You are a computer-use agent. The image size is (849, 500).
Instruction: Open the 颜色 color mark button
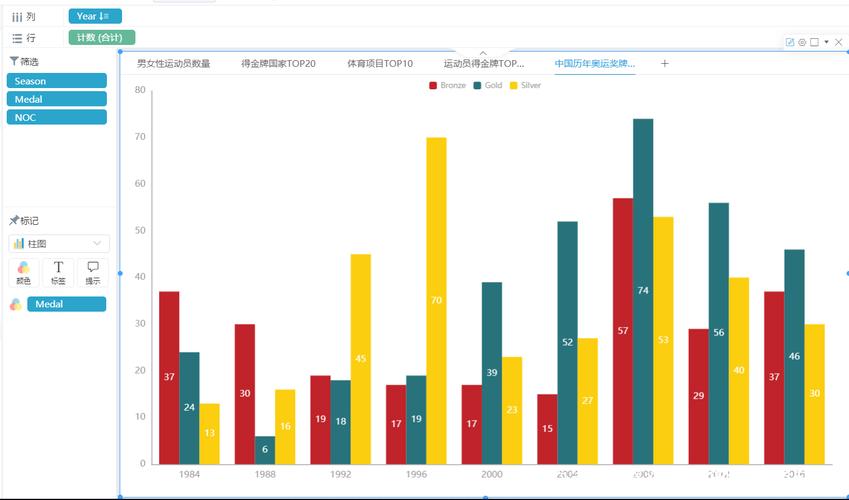click(x=23, y=272)
